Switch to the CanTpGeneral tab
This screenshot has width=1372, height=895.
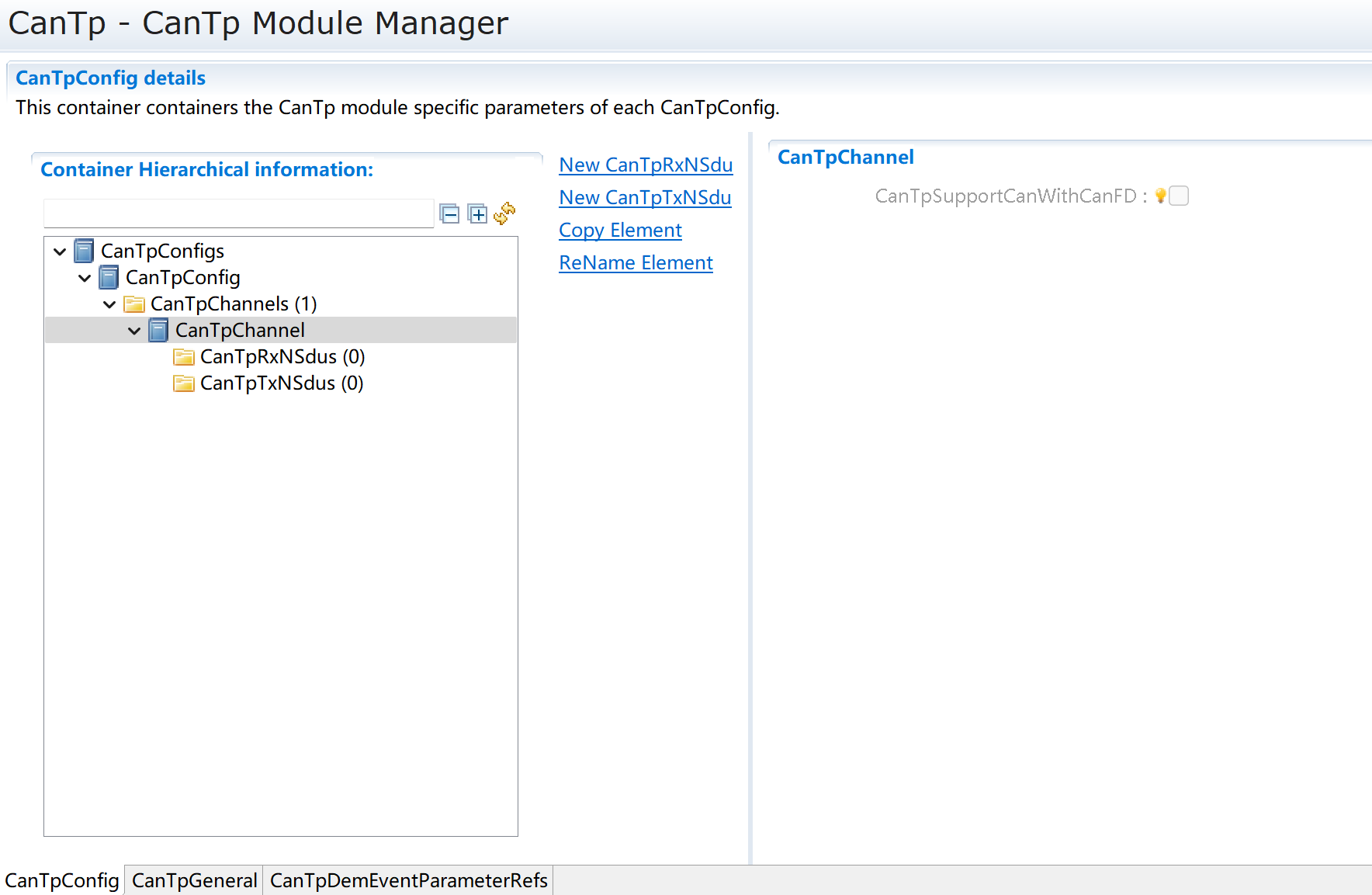click(194, 880)
